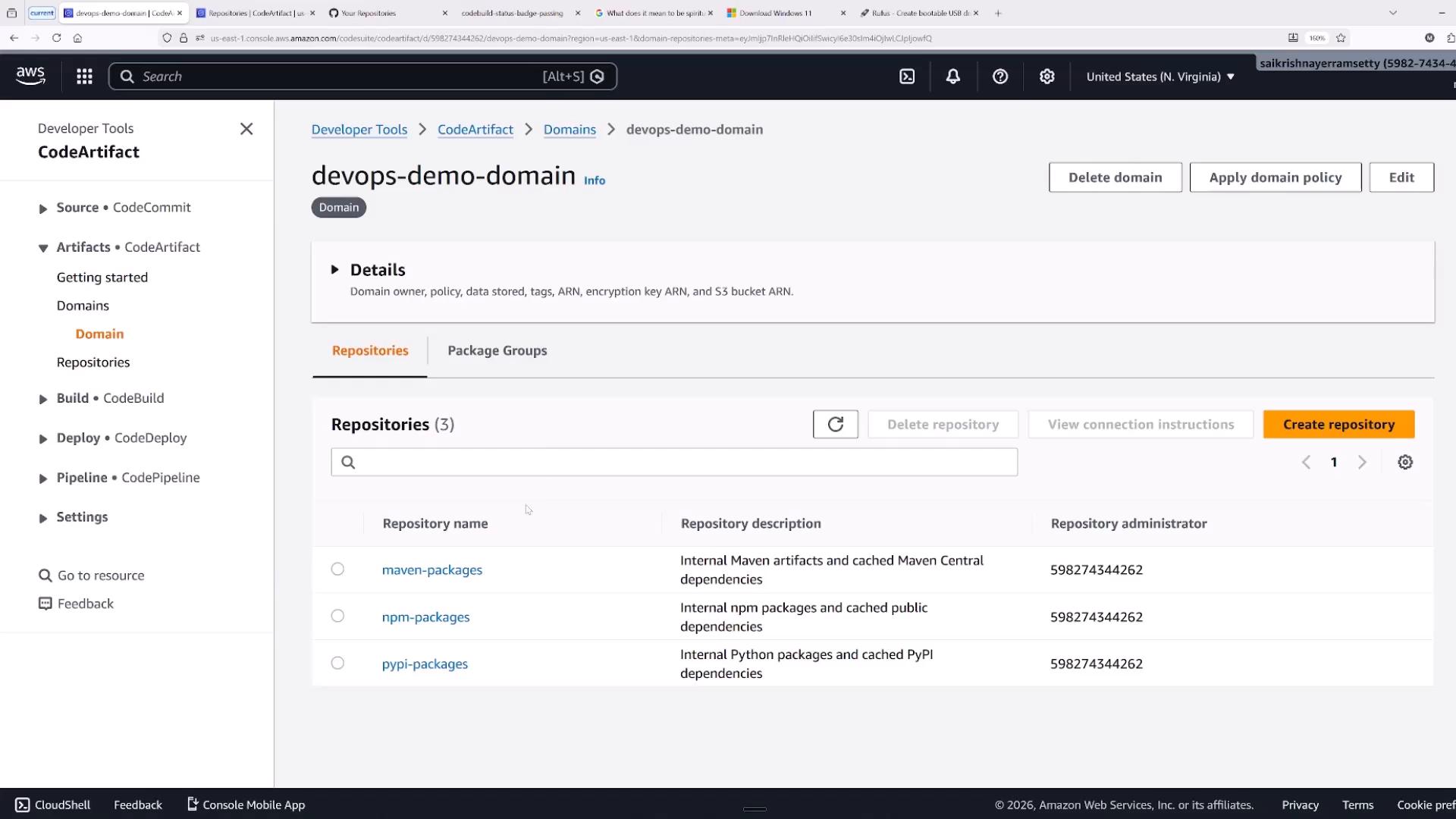1456x819 pixels.
Task: Open a new browser tab
Action: (x=998, y=13)
